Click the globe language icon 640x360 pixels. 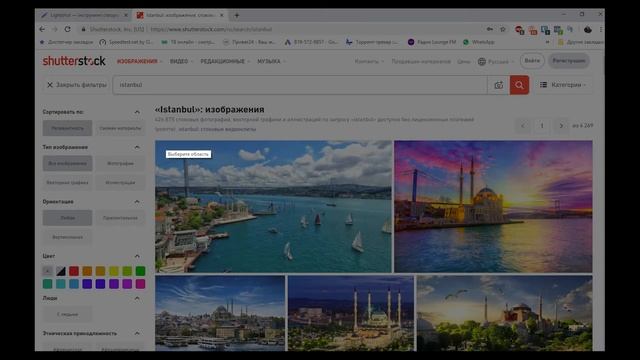[482, 62]
